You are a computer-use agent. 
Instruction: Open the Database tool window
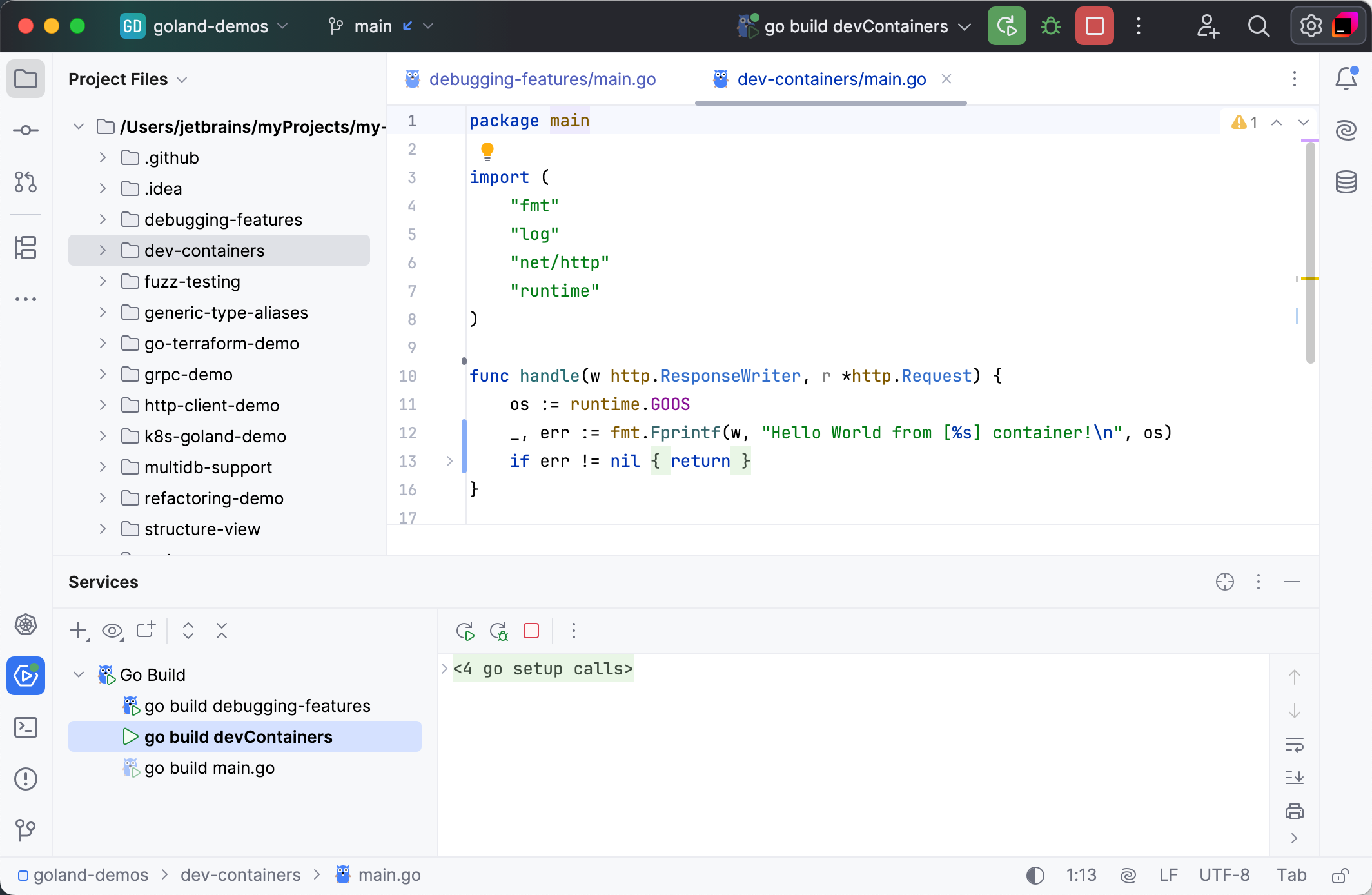(x=1346, y=182)
